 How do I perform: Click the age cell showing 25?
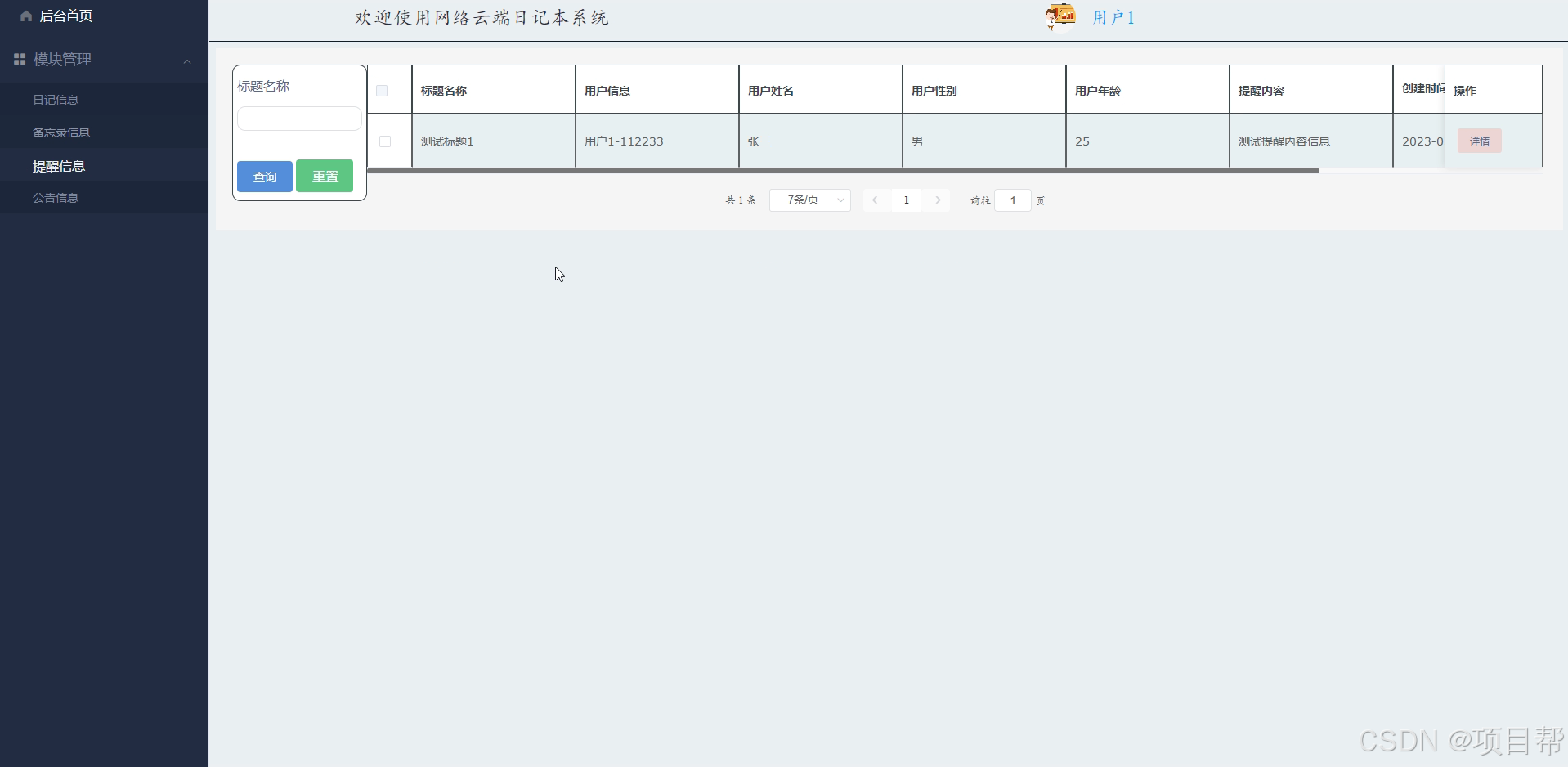1148,141
